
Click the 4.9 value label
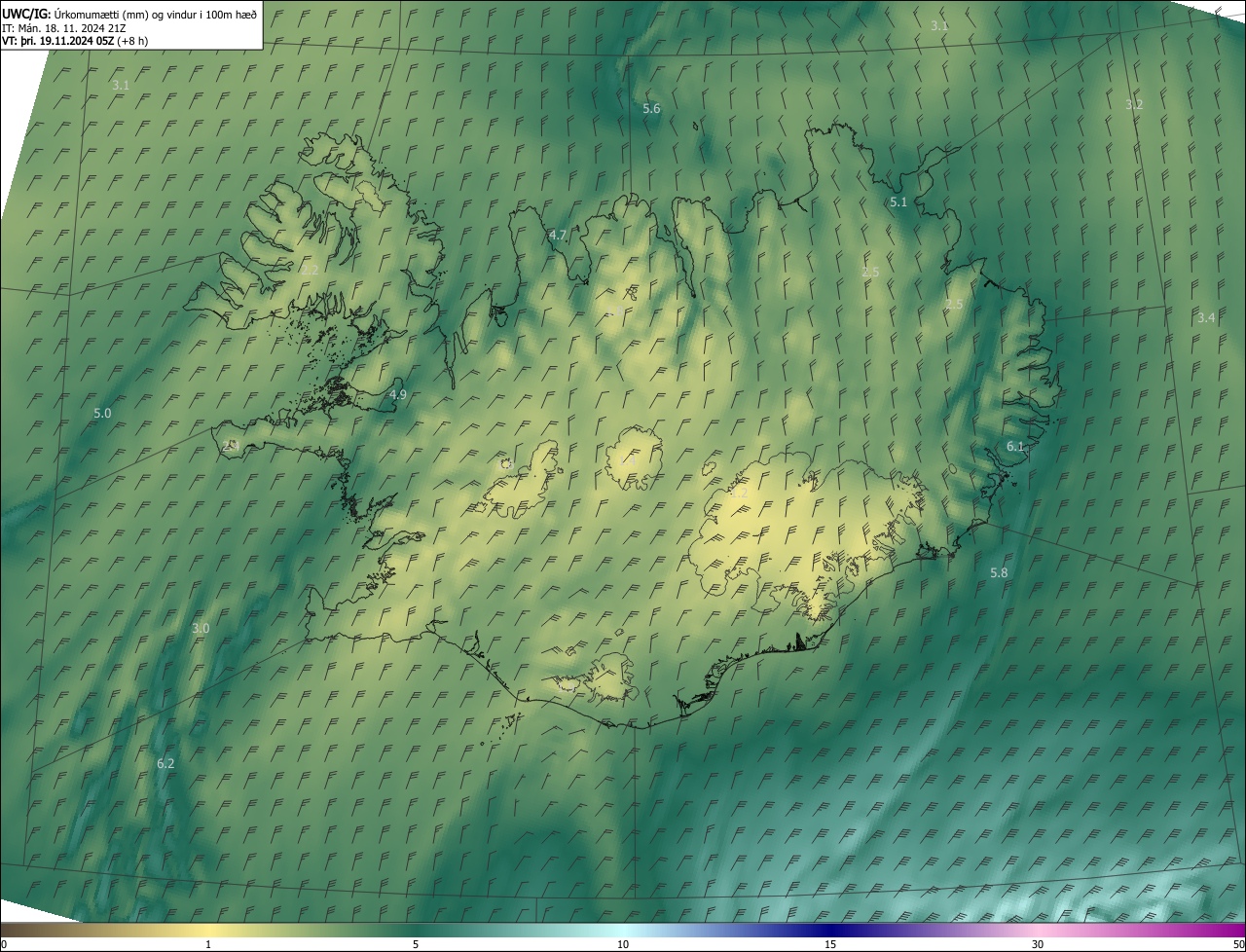pos(397,395)
